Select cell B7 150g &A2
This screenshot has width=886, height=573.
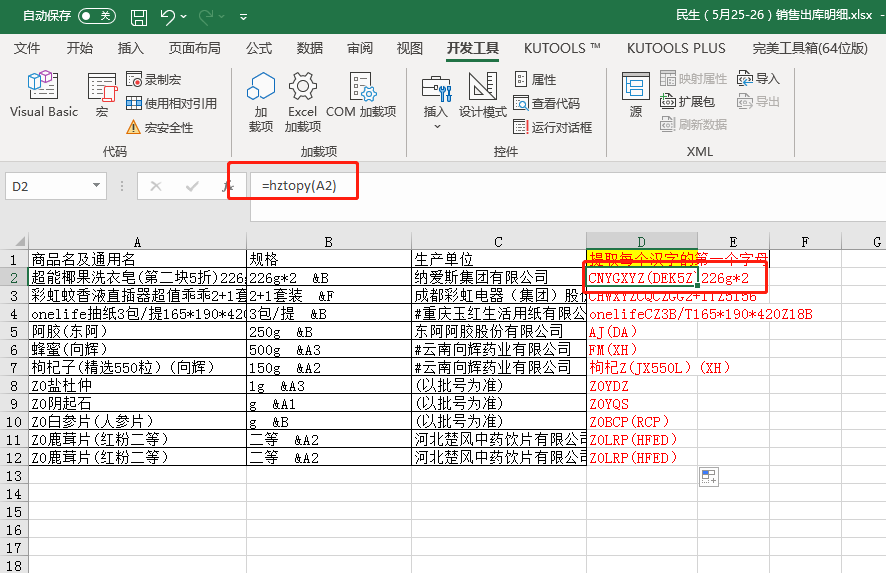click(329, 368)
